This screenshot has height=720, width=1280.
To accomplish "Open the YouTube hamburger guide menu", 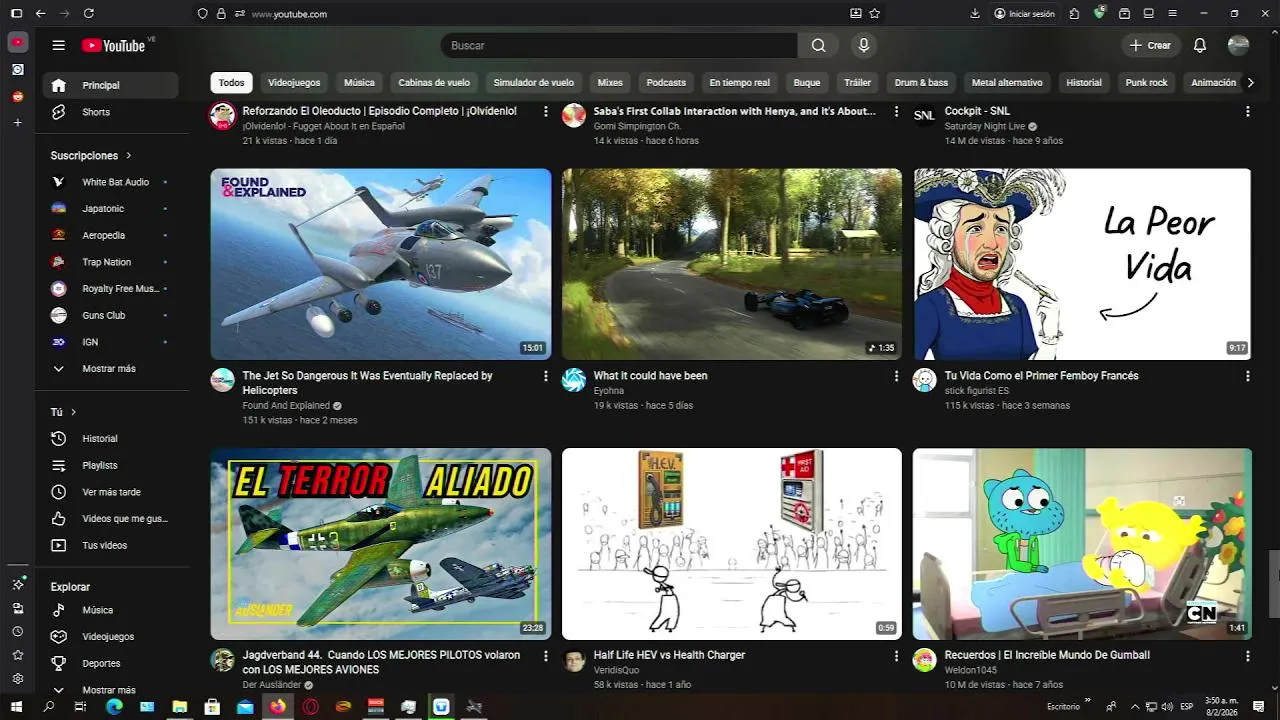I will coord(59,45).
